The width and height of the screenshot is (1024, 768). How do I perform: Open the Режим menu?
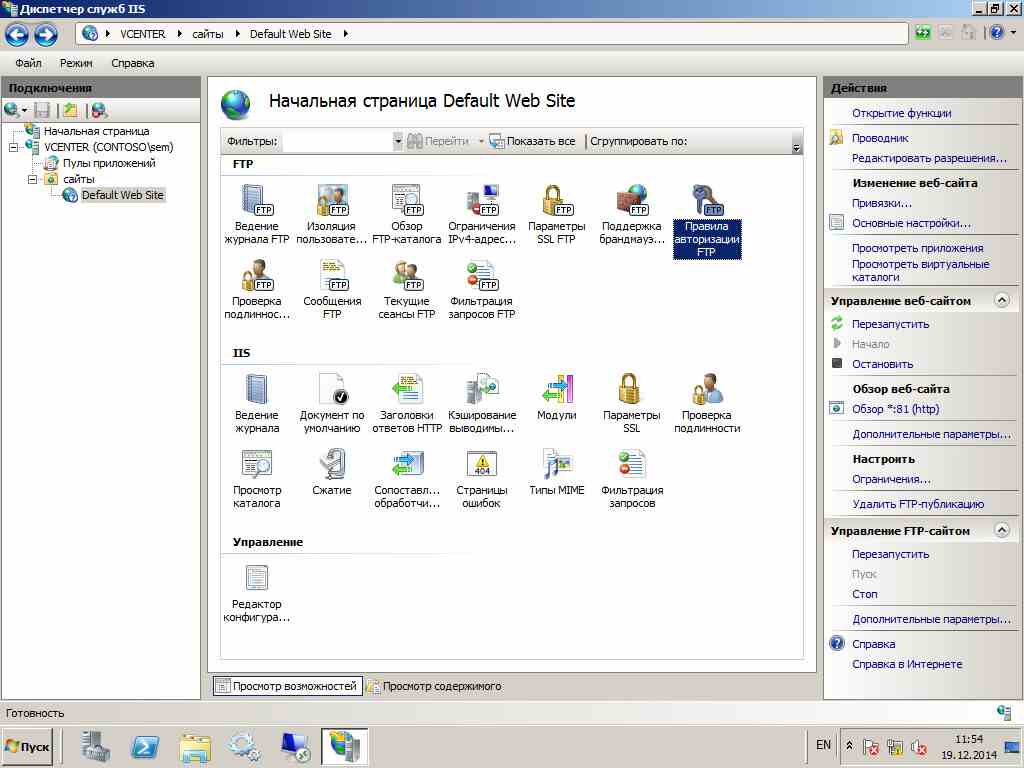pyautogui.click(x=76, y=63)
